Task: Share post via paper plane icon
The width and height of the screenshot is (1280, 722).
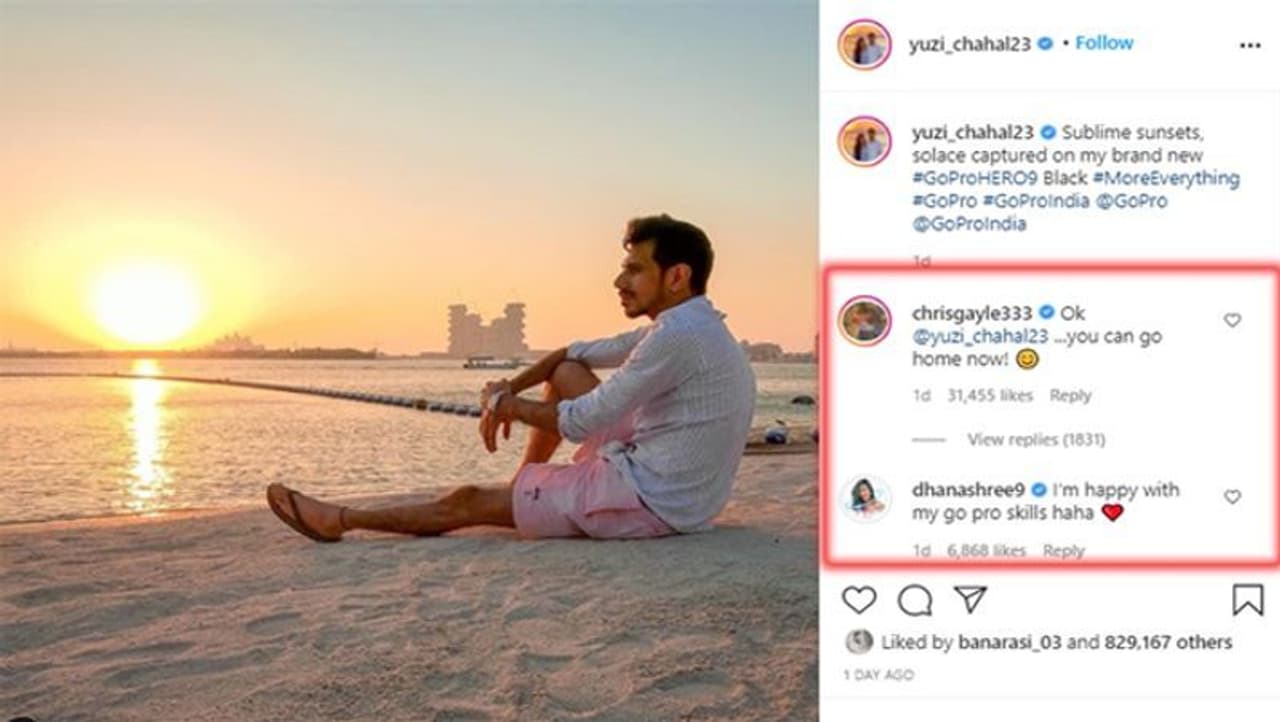Action: (970, 599)
